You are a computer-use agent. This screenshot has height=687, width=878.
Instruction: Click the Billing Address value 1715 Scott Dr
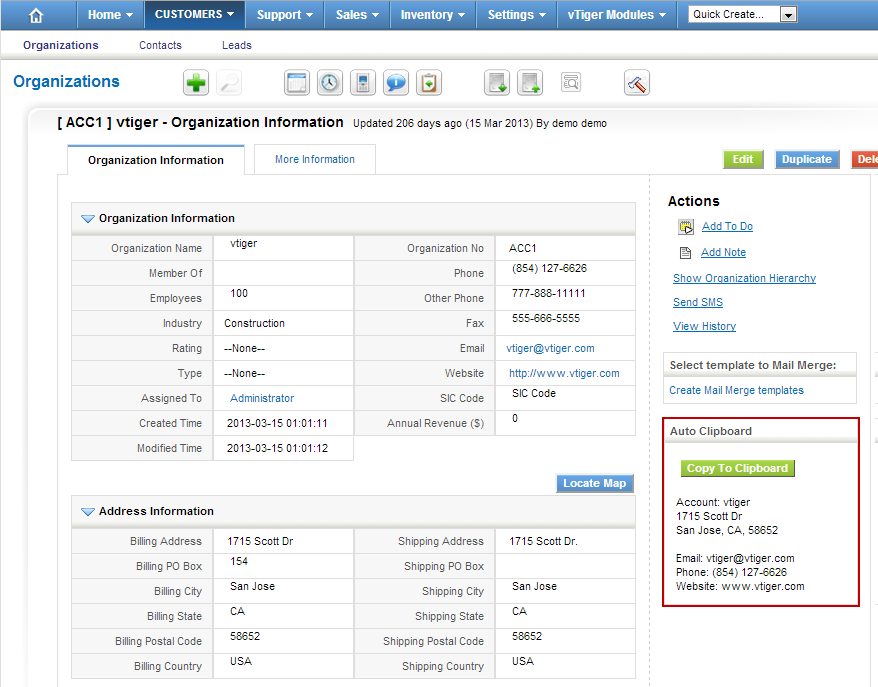260,541
